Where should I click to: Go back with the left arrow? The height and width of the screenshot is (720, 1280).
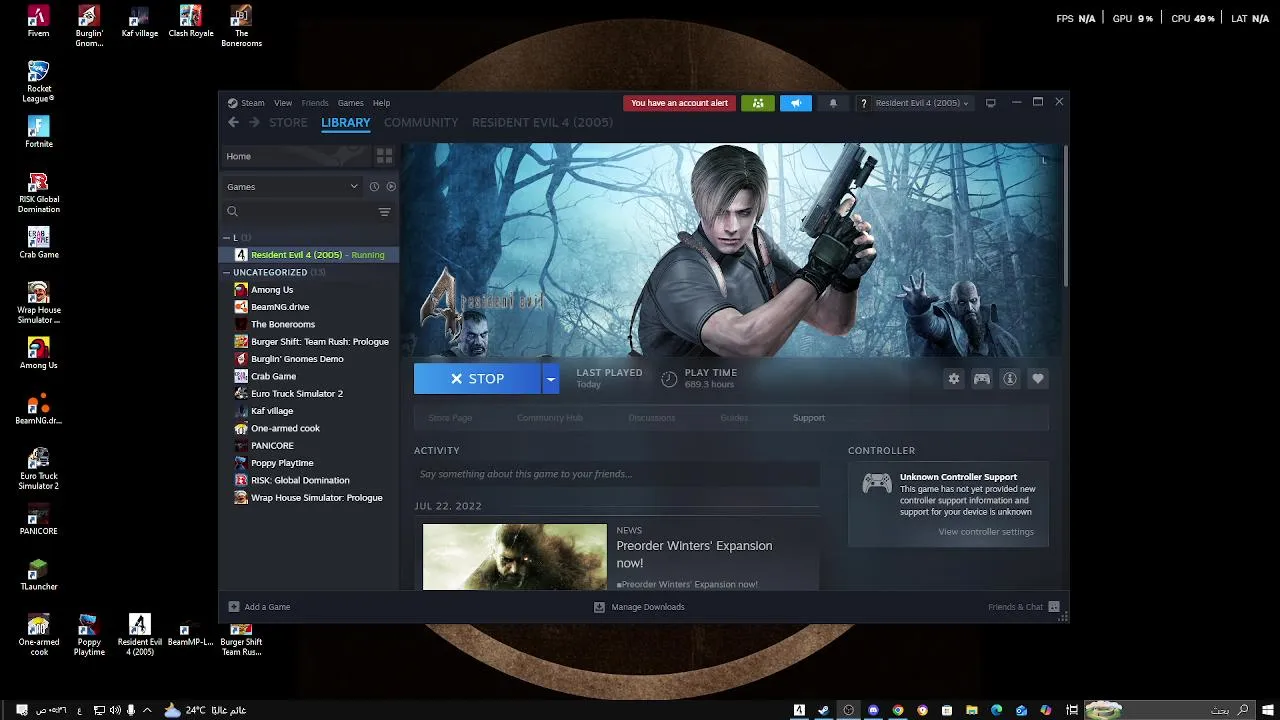click(233, 122)
